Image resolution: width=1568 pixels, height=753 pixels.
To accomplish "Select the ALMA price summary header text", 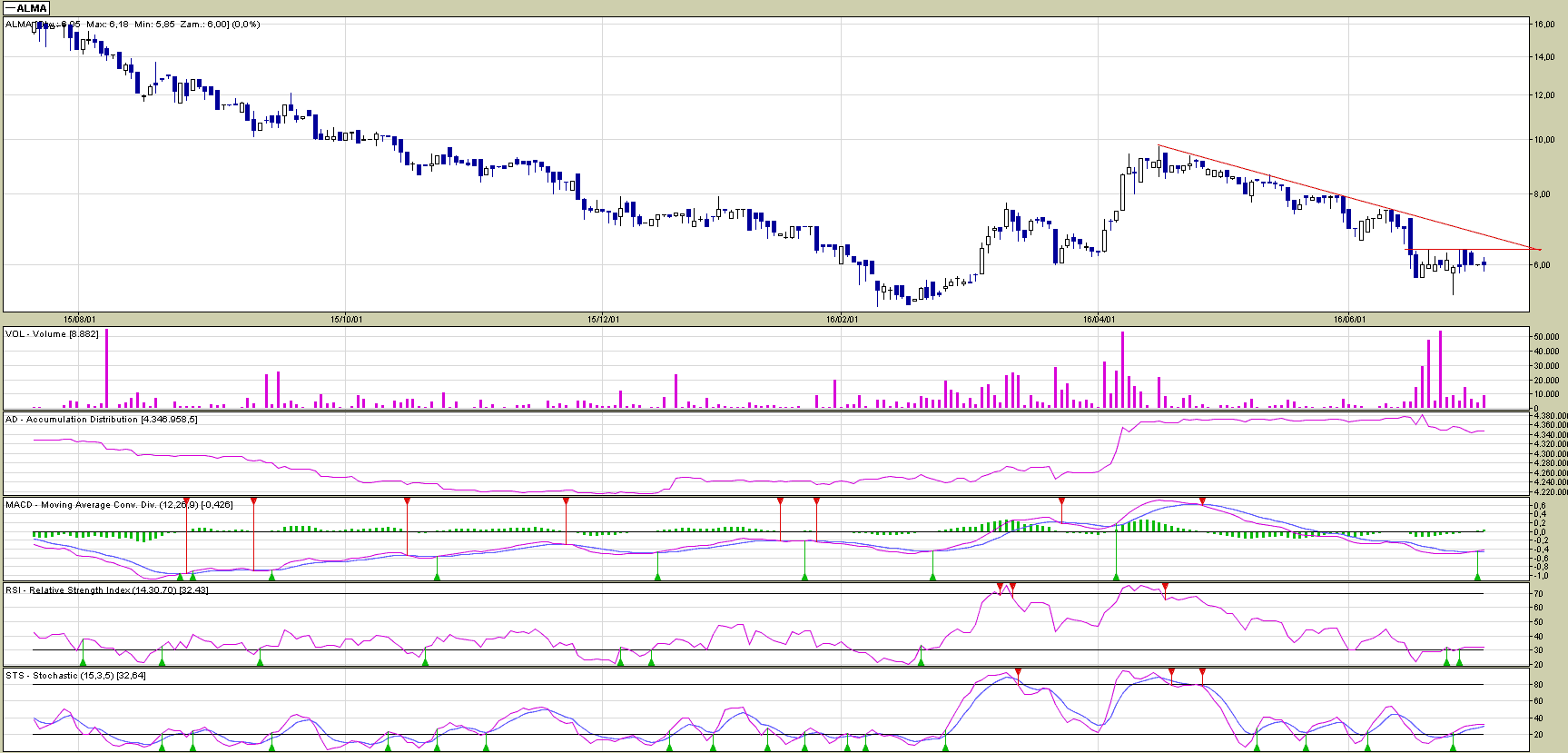I will [x=133, y=25].
